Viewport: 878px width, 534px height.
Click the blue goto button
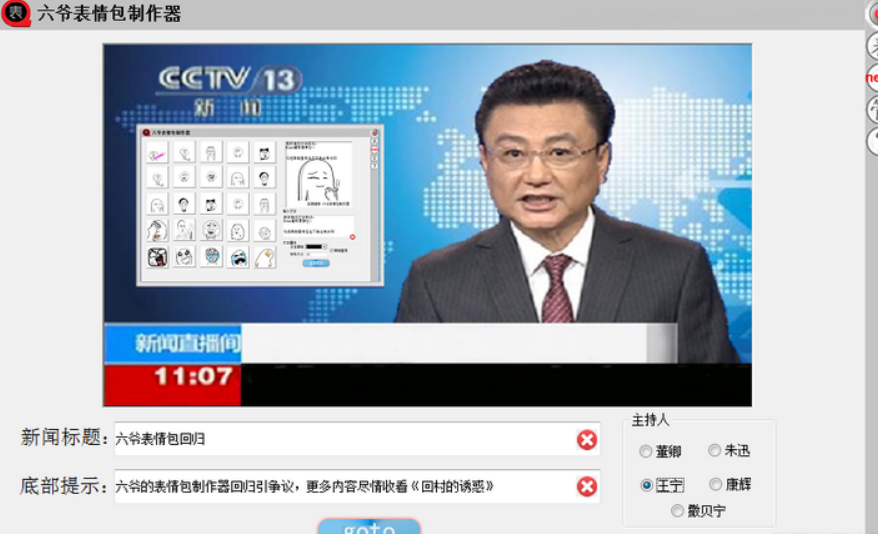point(369,527)
